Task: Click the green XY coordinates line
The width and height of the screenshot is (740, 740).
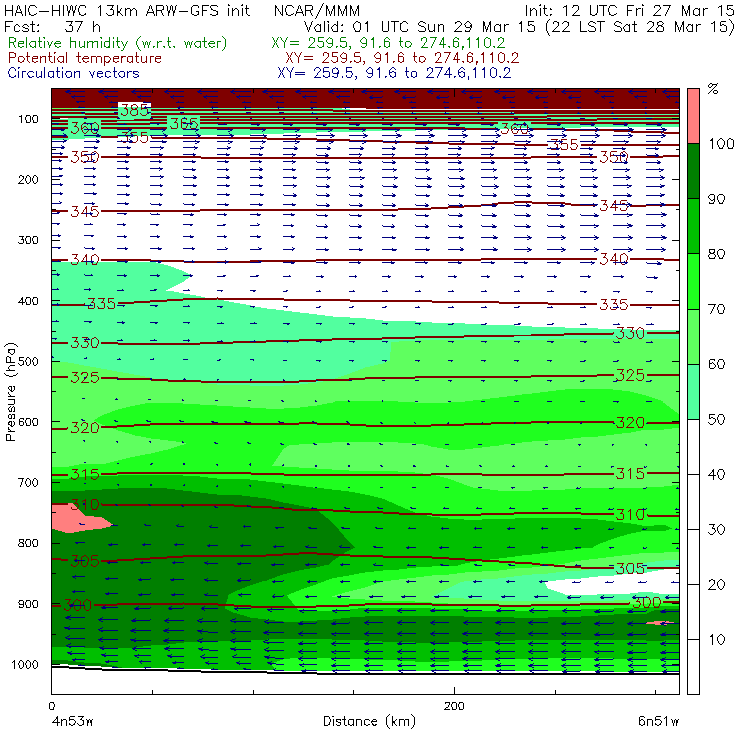Action: tap(388, 43)
